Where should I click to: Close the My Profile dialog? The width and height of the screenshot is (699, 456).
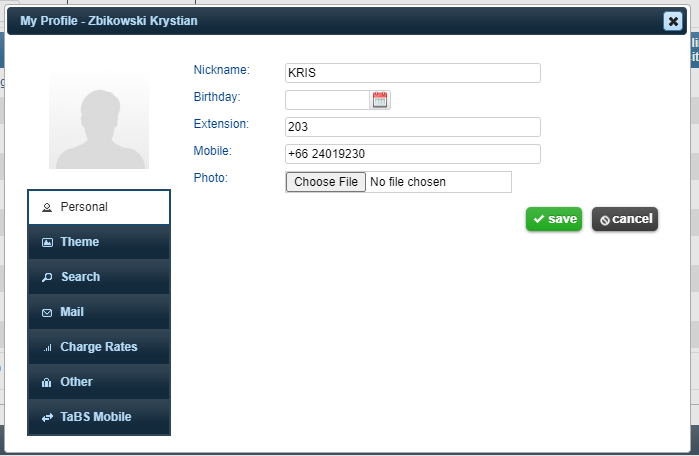coord(672,20)
